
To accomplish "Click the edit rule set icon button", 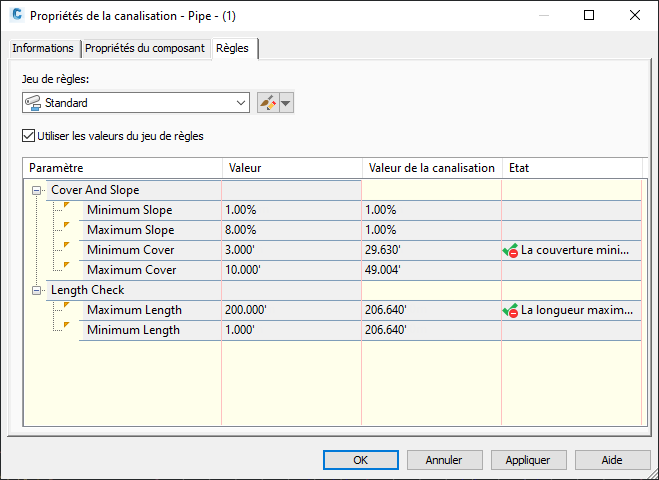I will 267,103.
